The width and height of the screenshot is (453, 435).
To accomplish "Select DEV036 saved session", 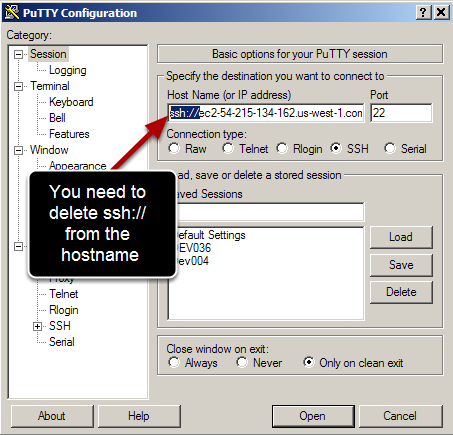I will coord(194,248).
